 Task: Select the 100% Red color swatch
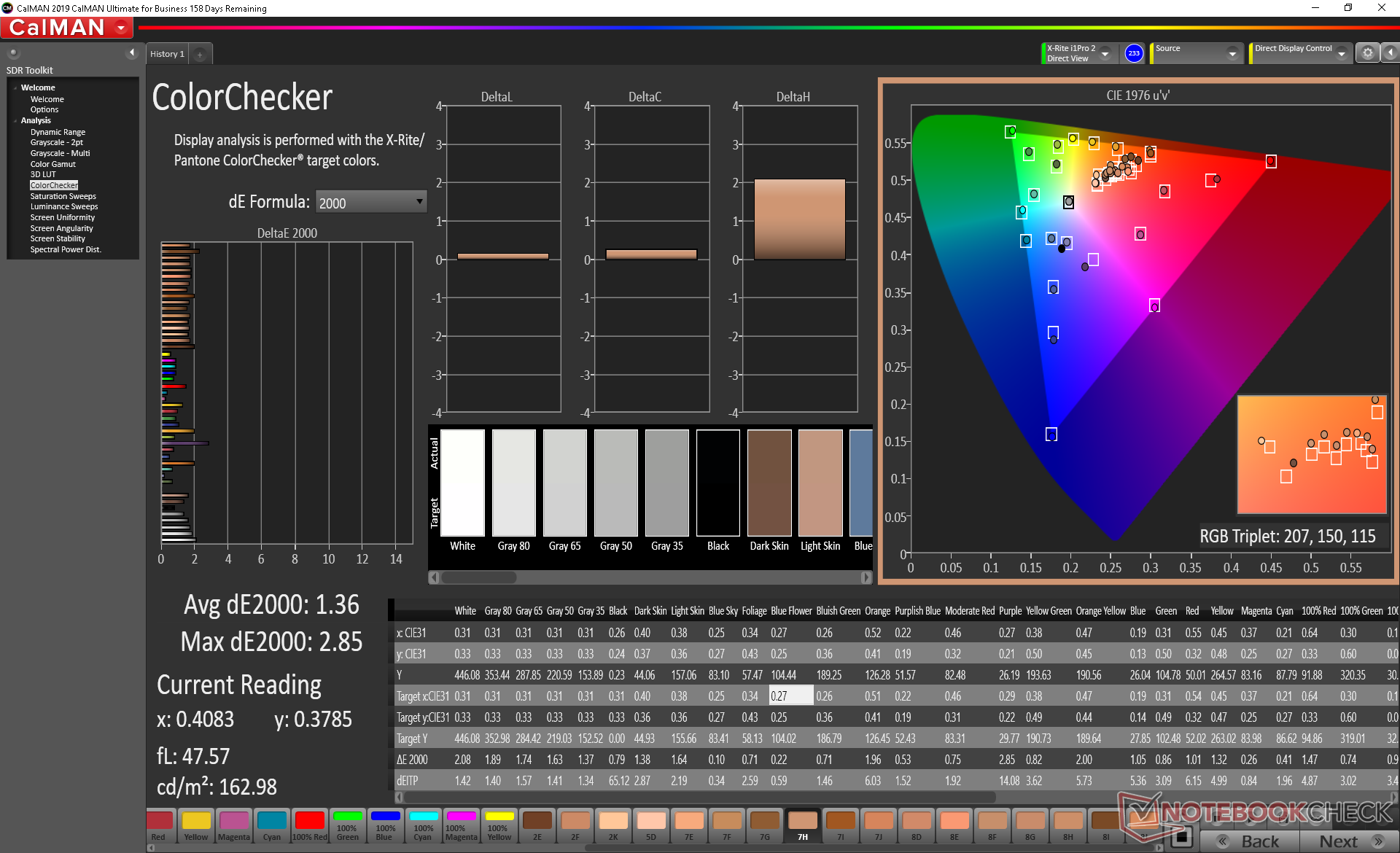309,825
